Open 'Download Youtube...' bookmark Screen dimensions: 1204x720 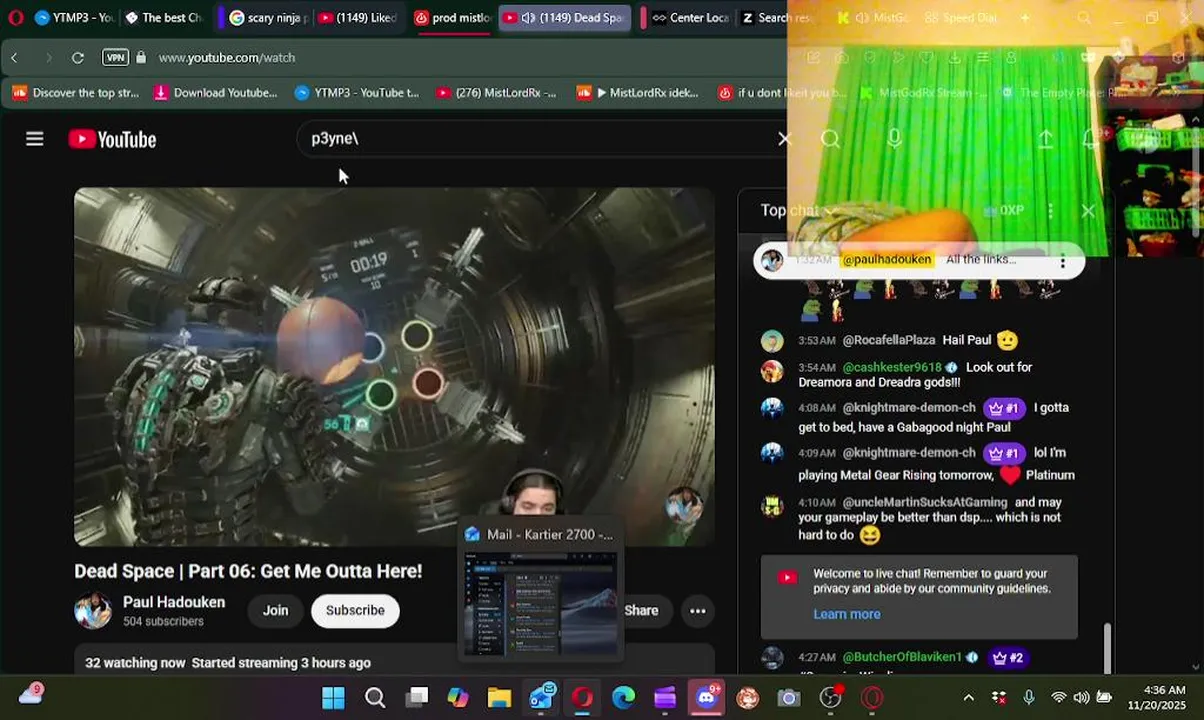click(x=215, y=93)
